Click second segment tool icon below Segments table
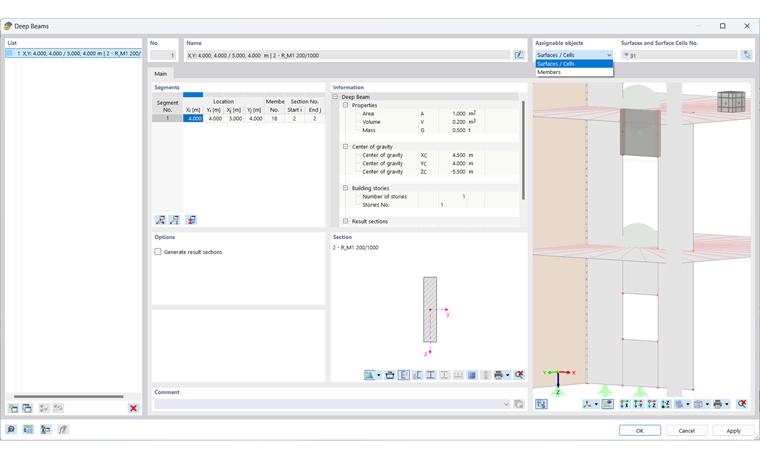 pyautogui.click(x=174, y=220)
